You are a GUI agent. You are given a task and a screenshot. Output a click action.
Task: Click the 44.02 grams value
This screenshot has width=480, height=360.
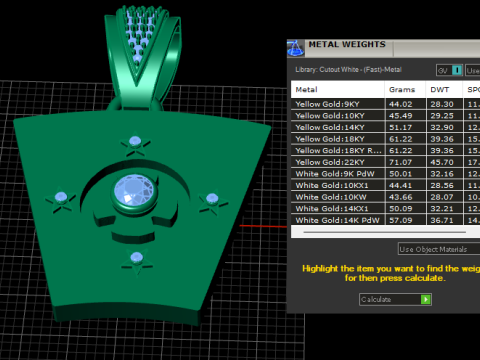[401, 104]
